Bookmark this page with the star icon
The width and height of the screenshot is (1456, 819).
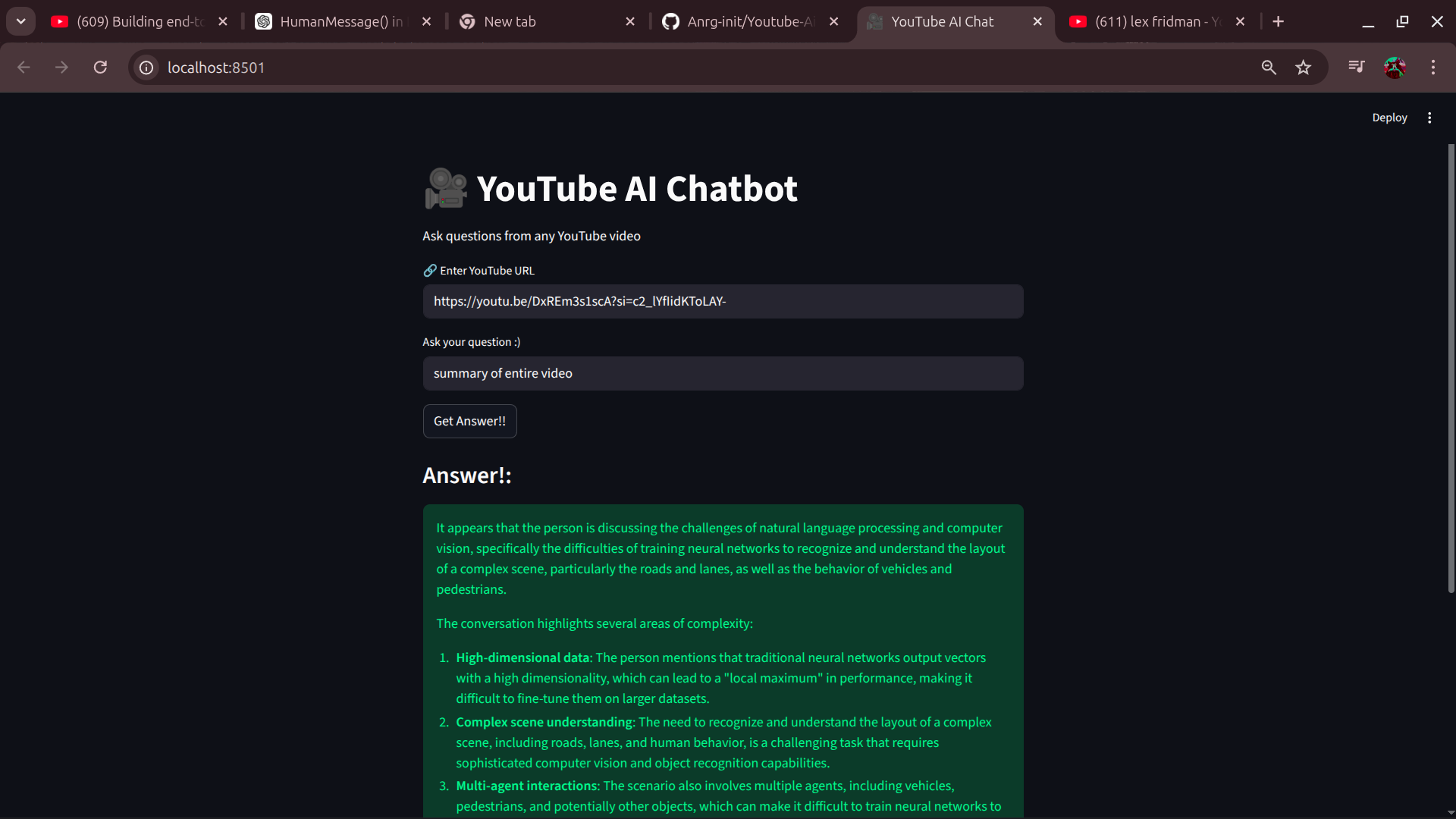click(1304, 67)
